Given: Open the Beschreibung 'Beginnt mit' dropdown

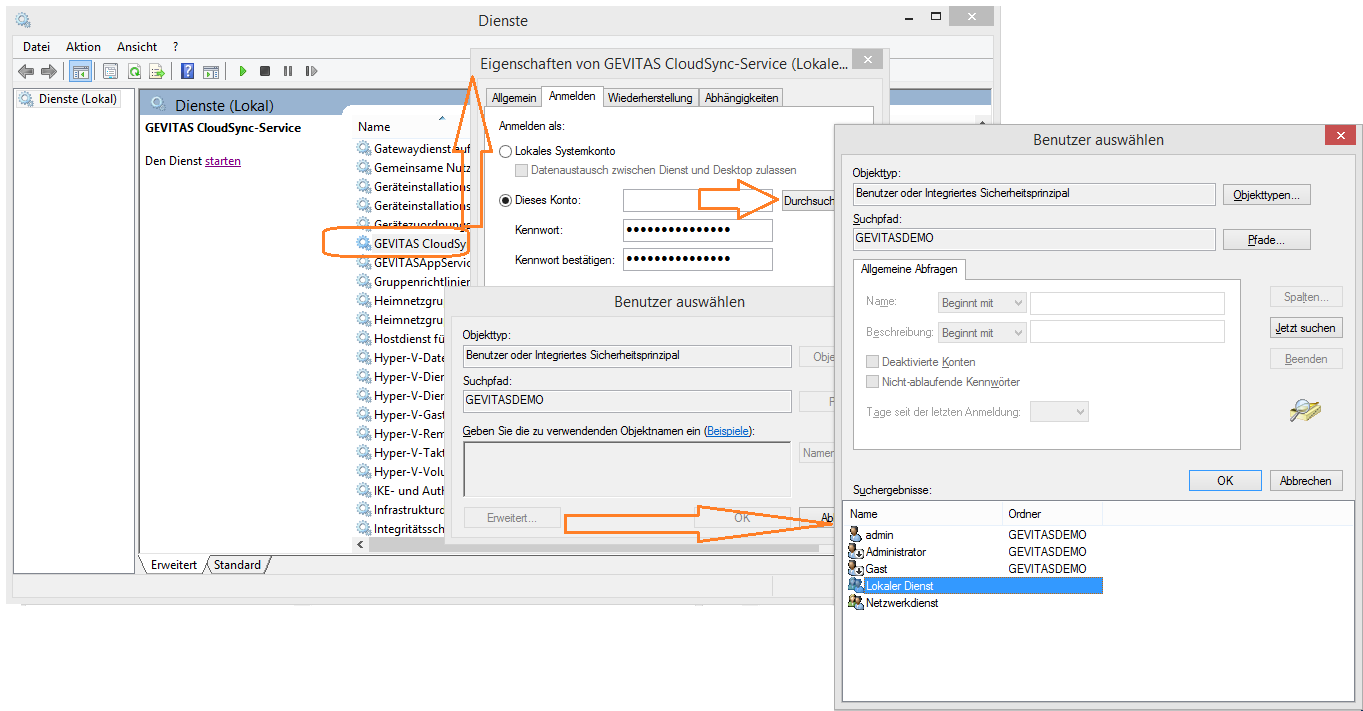Looking at the screenshot, I should tap(982, 333).
